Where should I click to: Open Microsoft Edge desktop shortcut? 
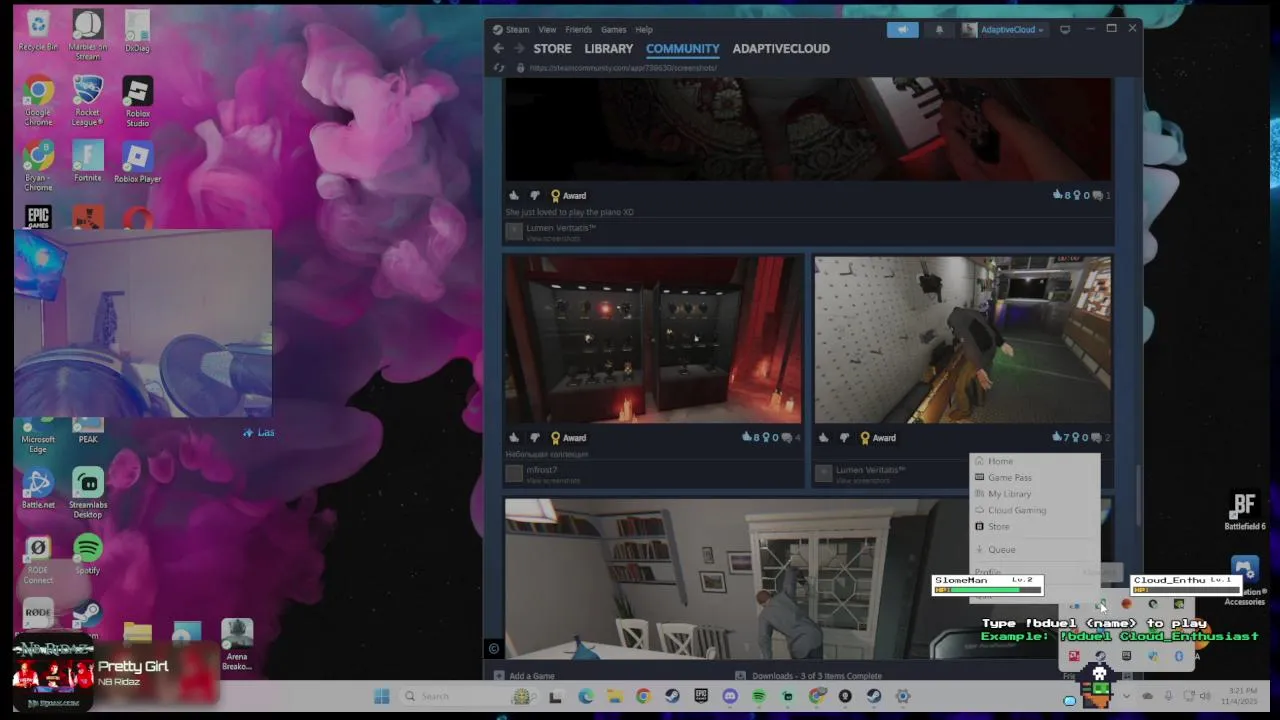coord(38,436)
